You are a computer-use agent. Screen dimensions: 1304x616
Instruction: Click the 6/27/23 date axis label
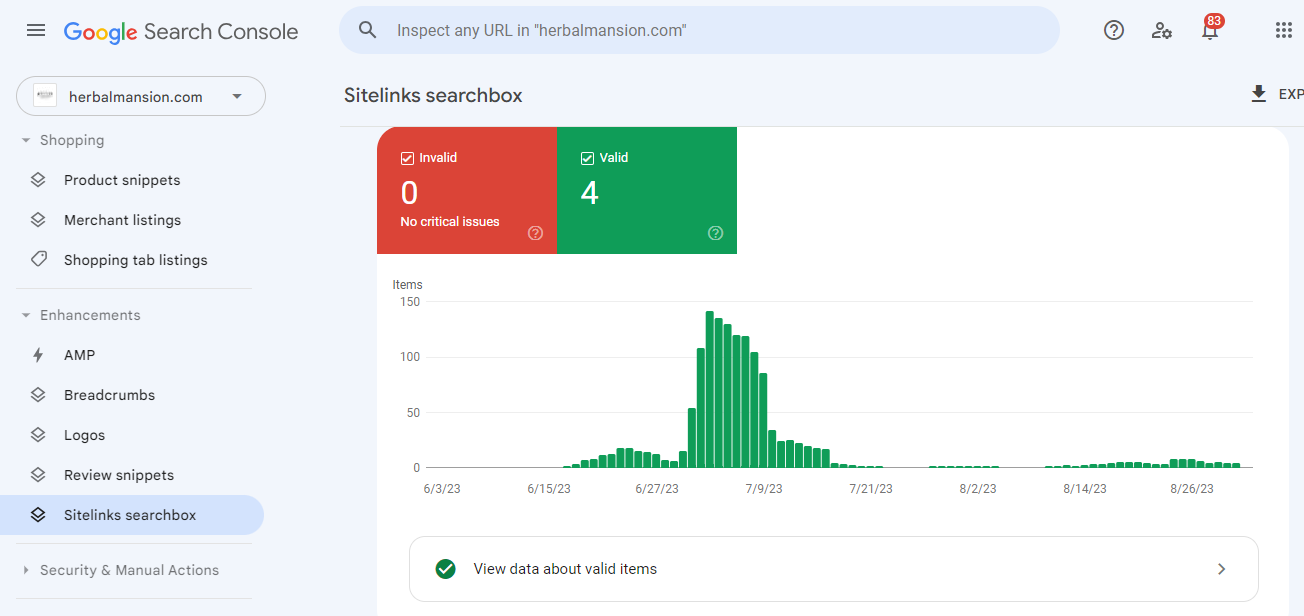click(656, 489)
